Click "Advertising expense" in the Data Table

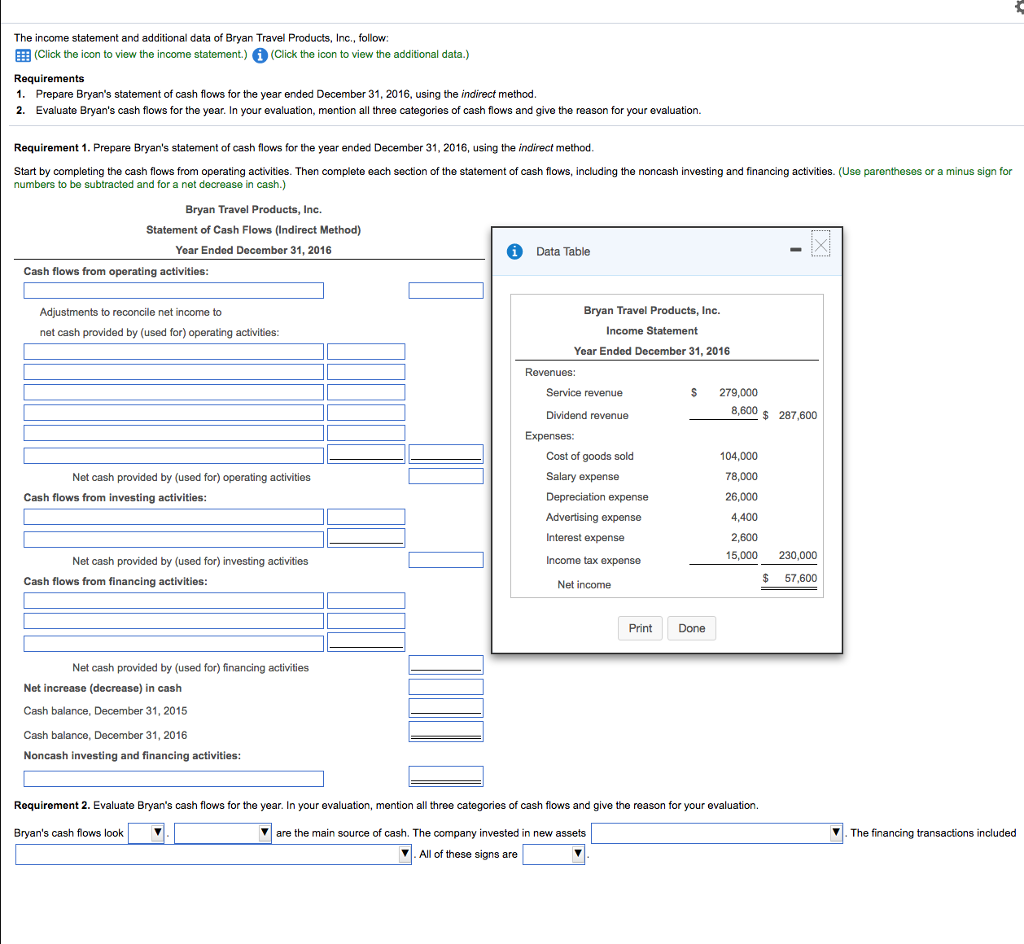coord(594,517)
